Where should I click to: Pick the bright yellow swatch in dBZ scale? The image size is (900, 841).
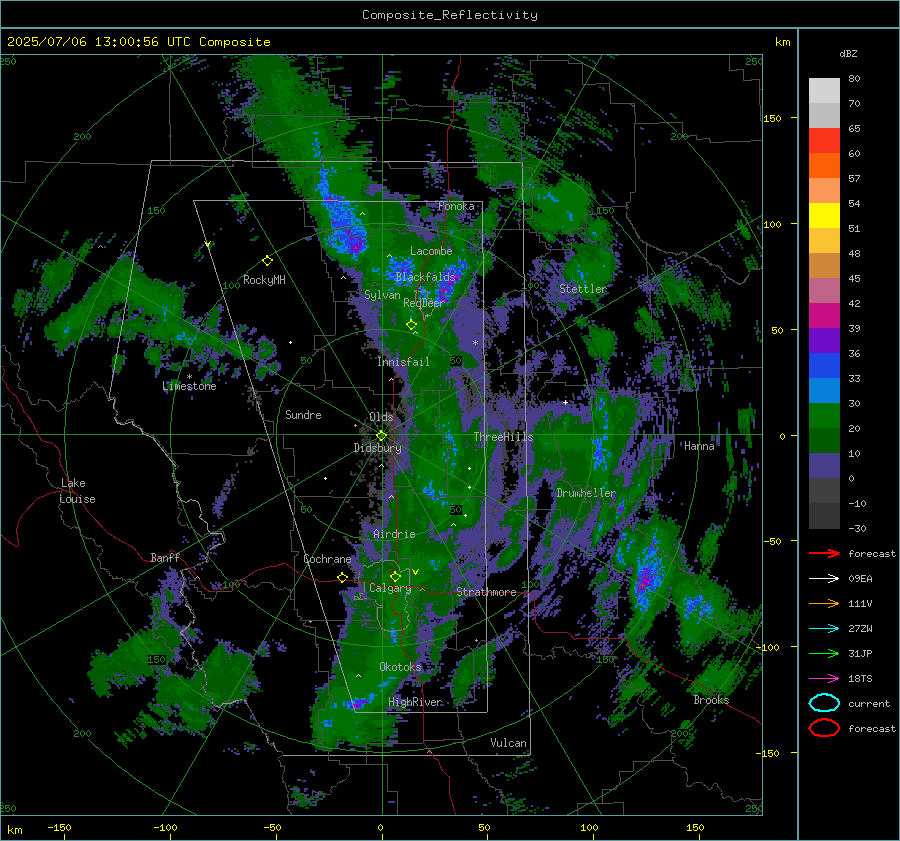pos(824,216)
